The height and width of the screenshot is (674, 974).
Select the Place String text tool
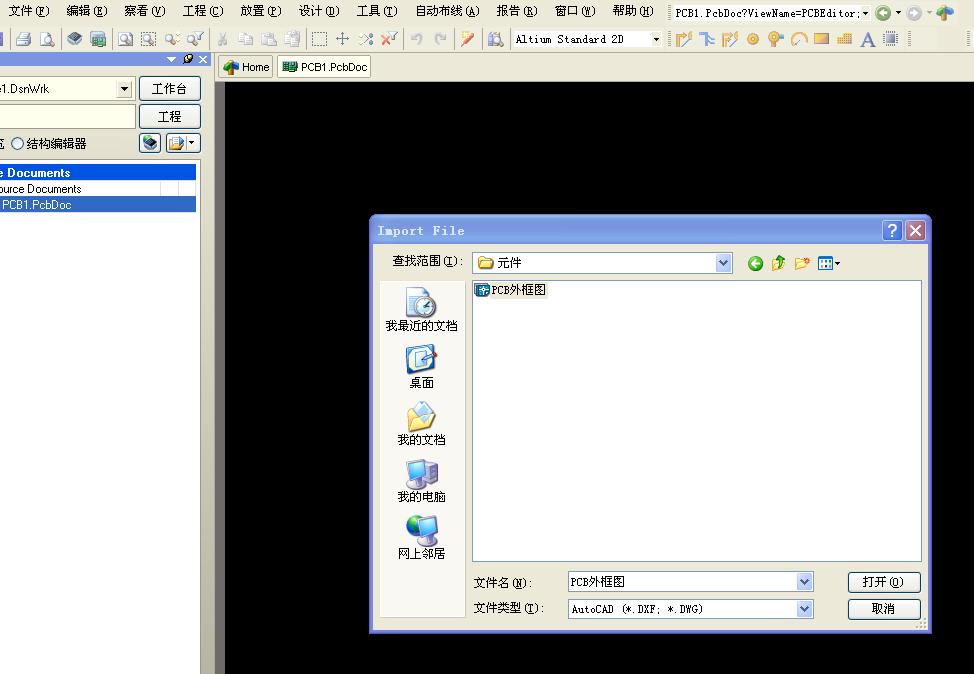[868, 40]
